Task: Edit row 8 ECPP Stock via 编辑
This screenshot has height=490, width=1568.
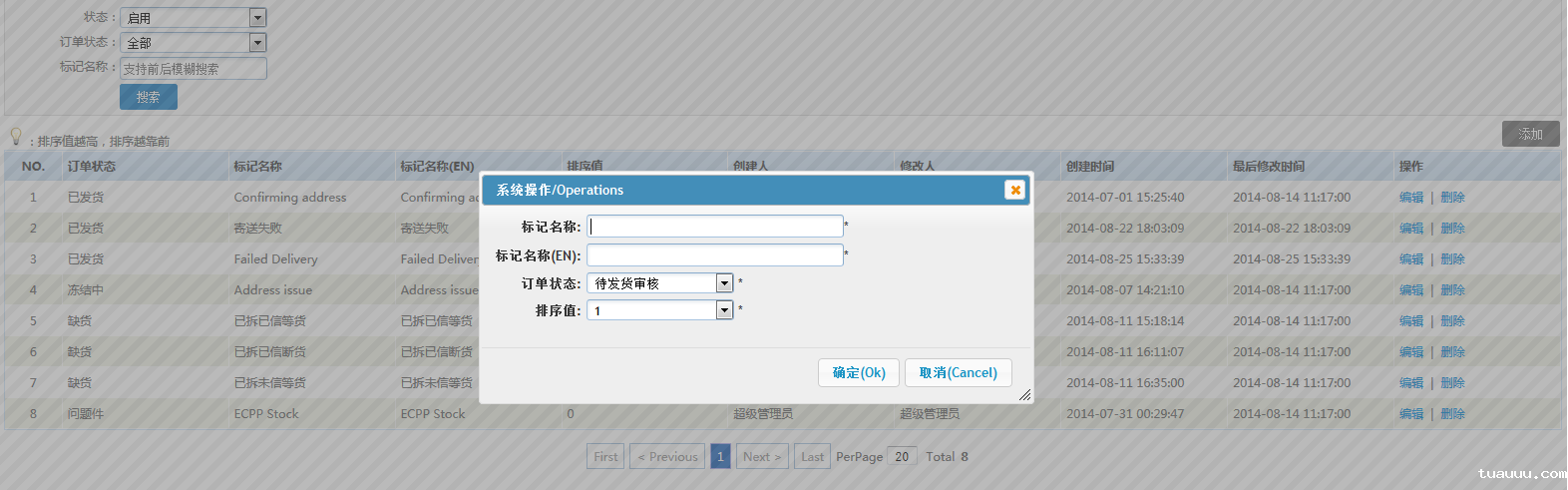Action: click(1411, 414)
